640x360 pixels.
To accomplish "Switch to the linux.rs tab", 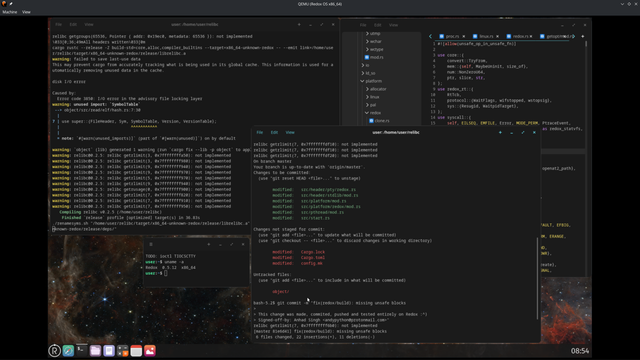I will pos(485,36).
